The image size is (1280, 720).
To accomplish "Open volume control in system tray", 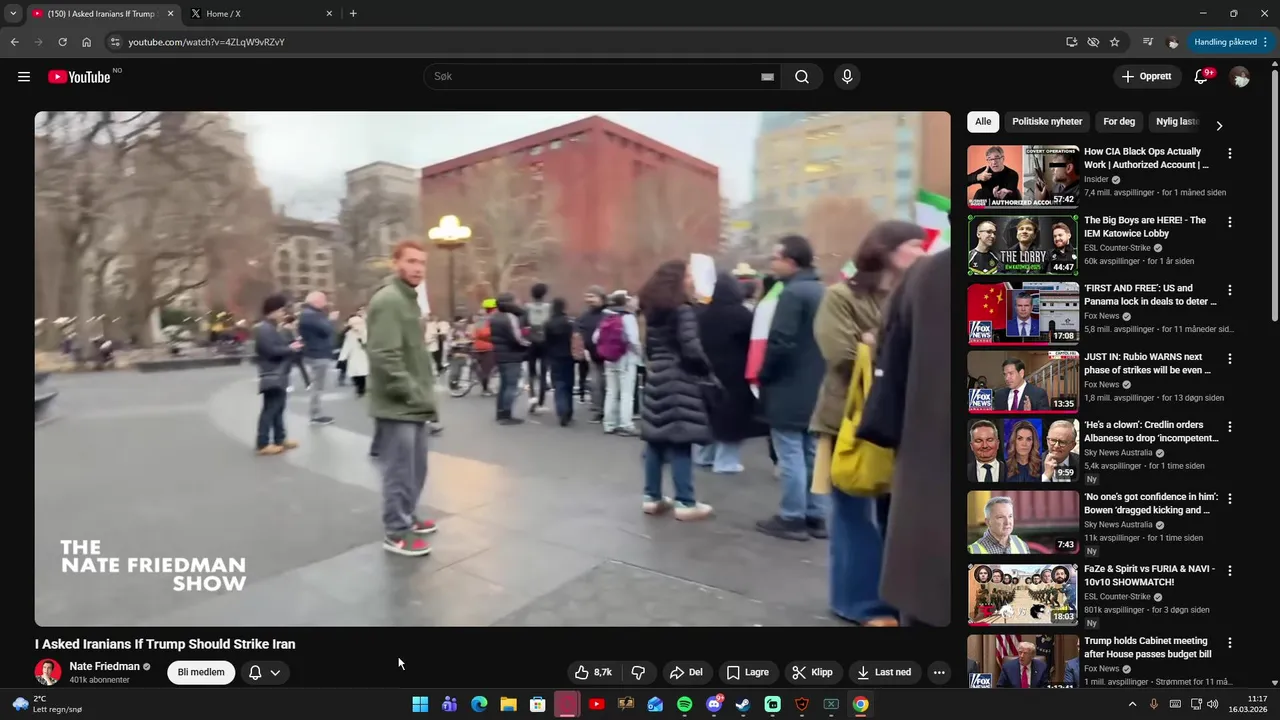I will pyautogui.click(x=1212, y=704).
